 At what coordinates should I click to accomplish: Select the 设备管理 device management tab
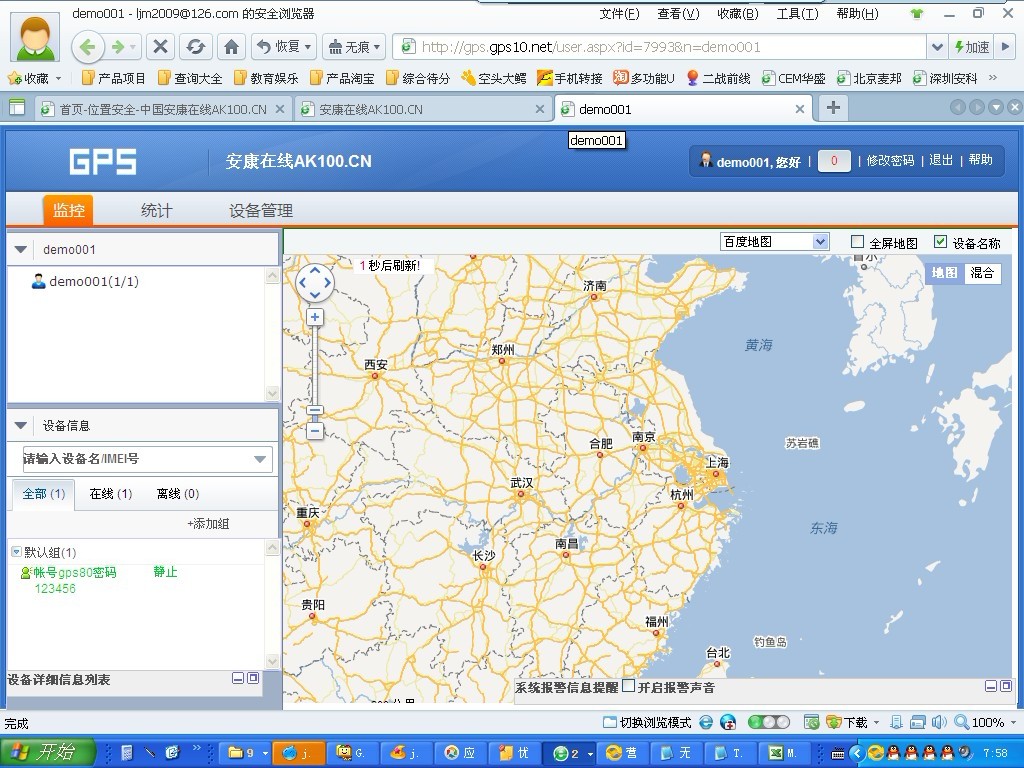tap(261, 210)
